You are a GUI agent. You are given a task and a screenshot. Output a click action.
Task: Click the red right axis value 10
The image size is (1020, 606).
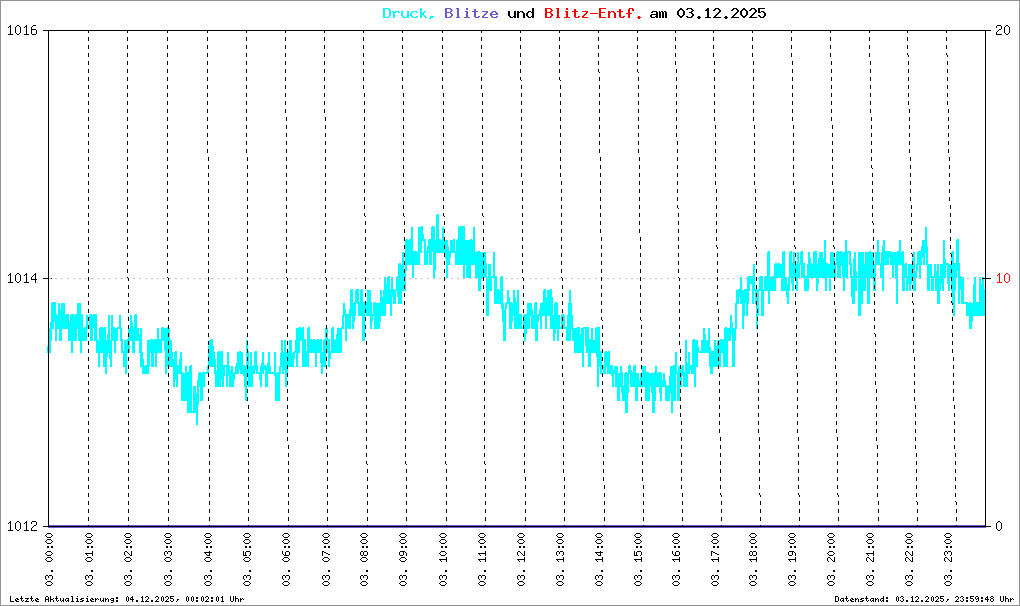pyautogui.click(x=1003, y=279)
